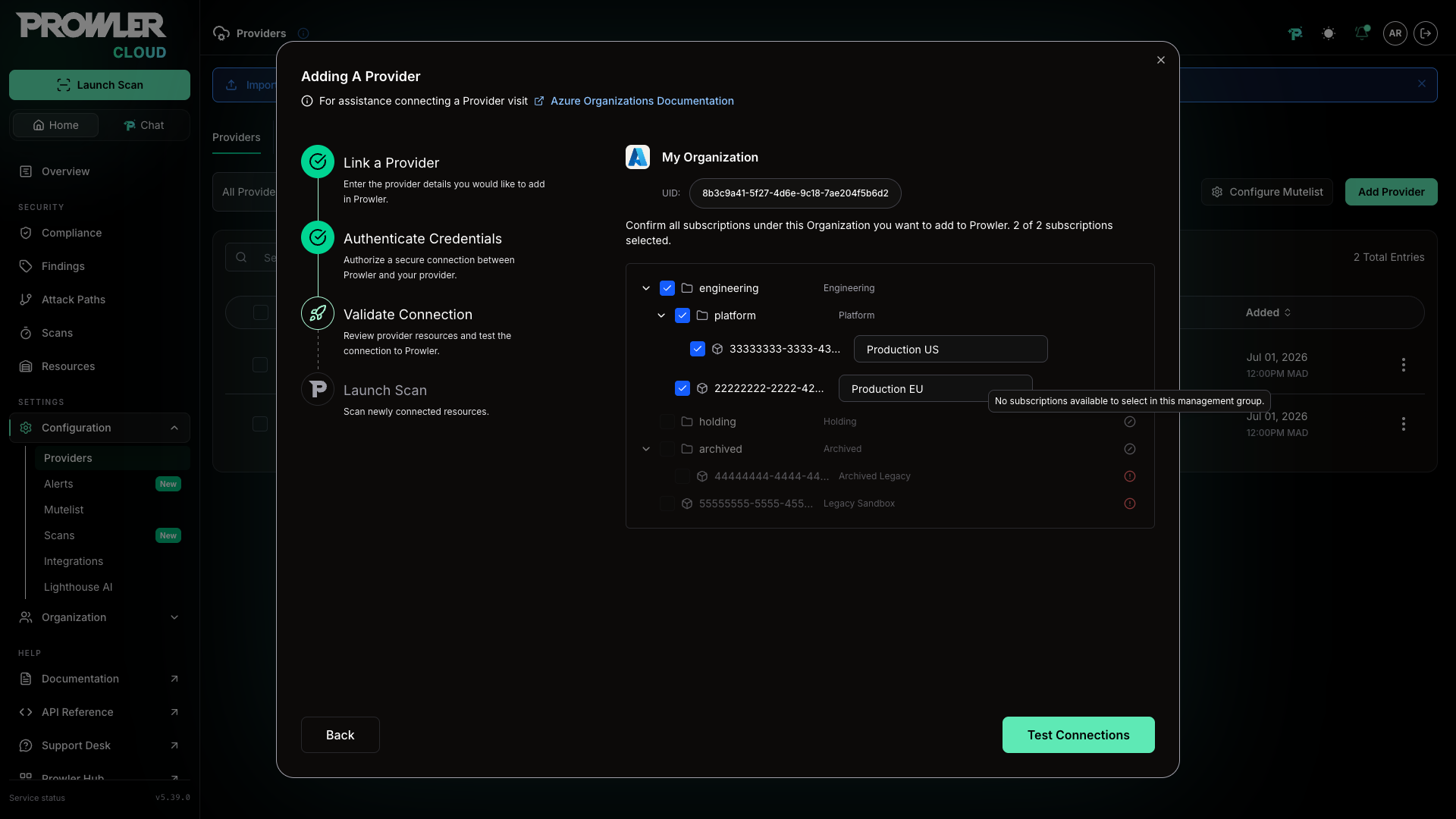
Task: Click the Add Provider button
Action: (x=1392, y=192)
